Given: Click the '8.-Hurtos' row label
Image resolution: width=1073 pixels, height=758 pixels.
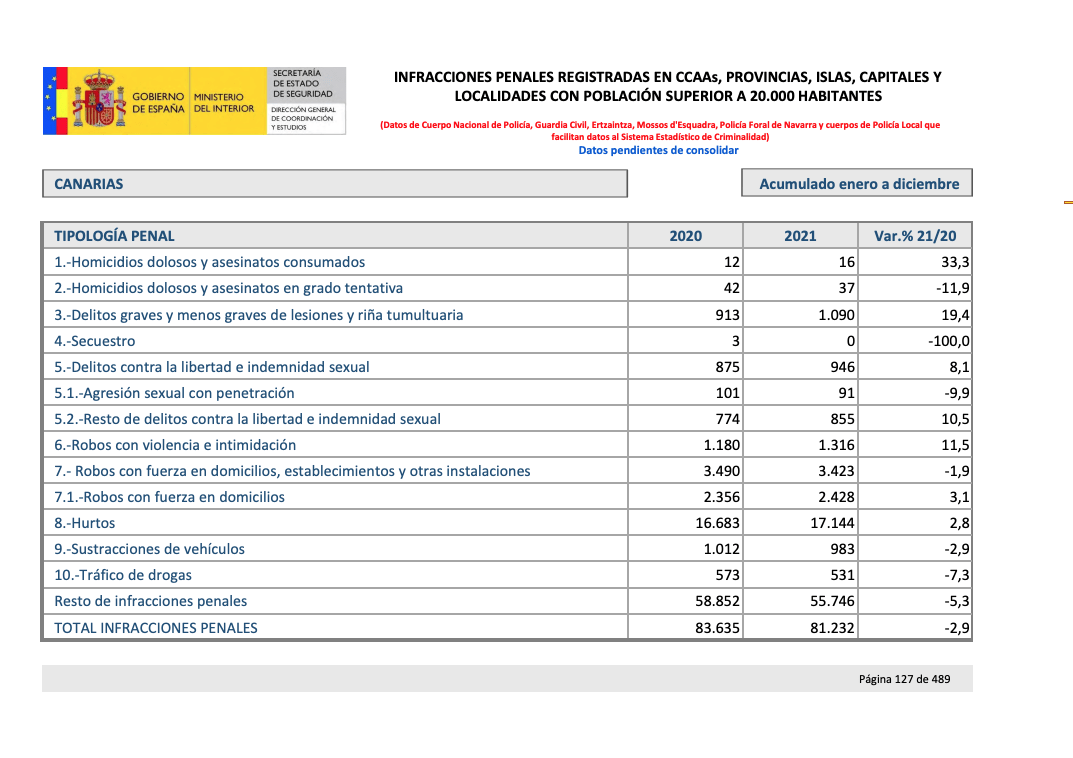Looking at the screenshot, I should click(85, 523).
